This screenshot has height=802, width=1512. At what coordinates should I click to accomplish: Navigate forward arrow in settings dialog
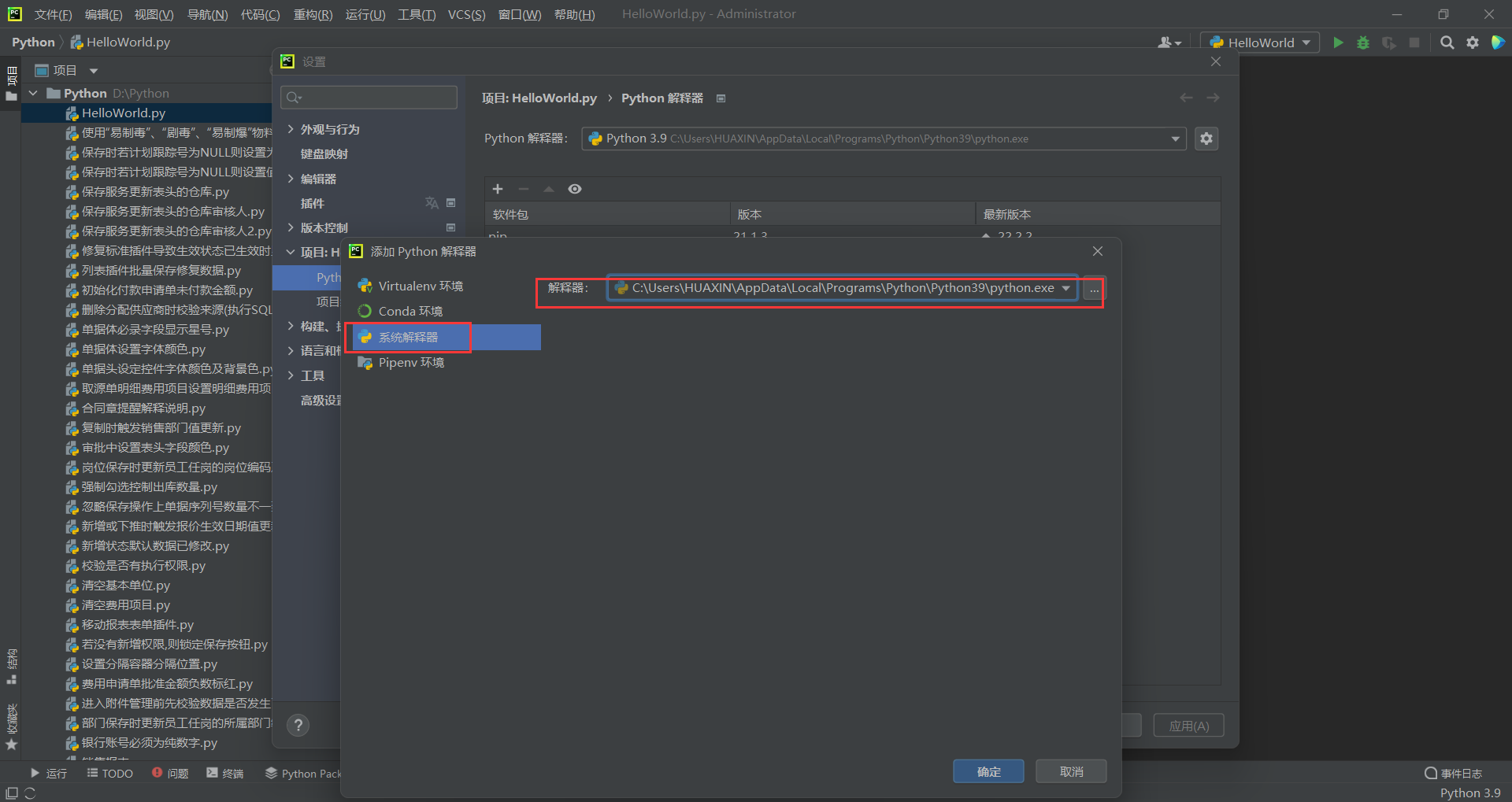(x=1213, y=98)
